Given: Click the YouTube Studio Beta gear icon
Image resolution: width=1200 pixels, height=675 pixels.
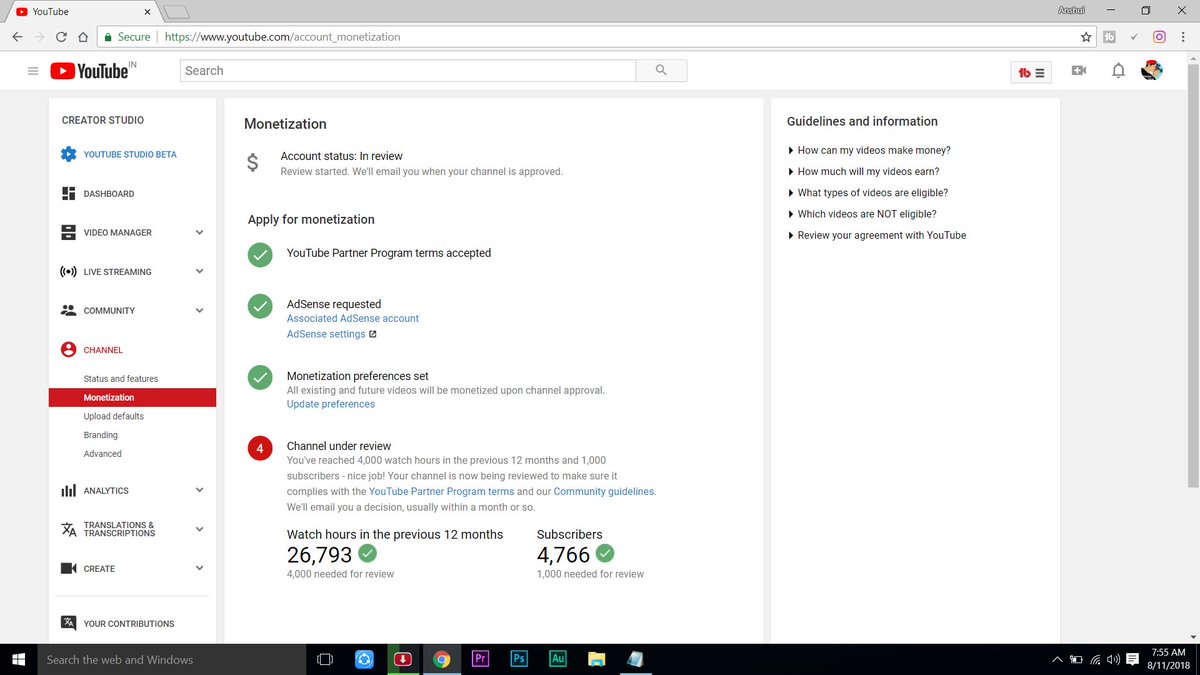Looking at the screenshot, I should pos(68,154).
